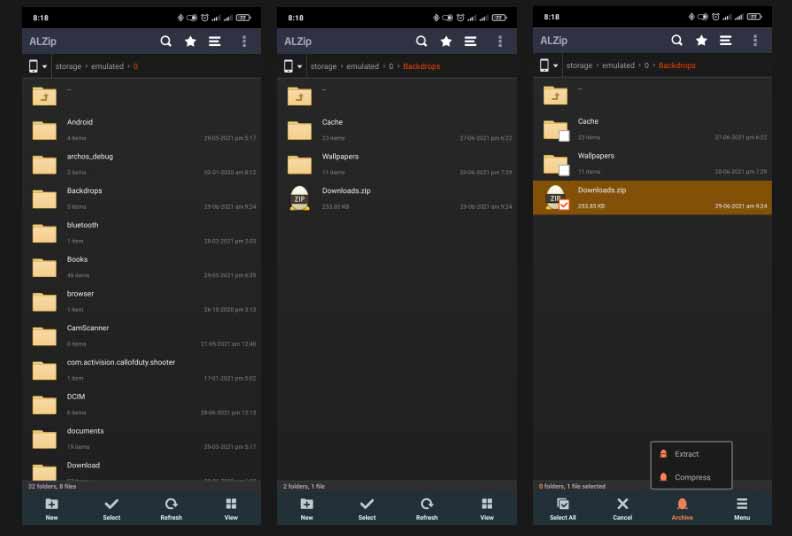Open the com.activision.callofduty.shooter folder
Image resolution: width=792 pixels, height=536 pixels.
[141, 370]
